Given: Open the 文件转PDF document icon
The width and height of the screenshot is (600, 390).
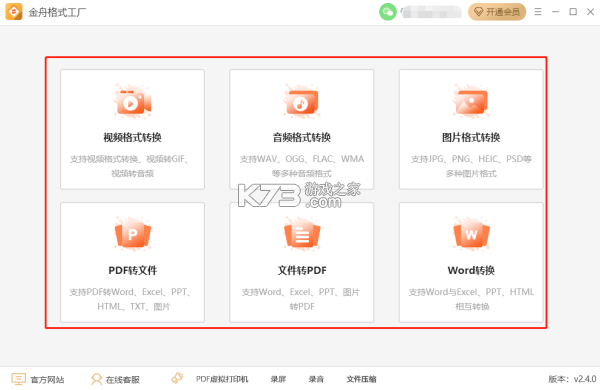Looking at the screenshot, I should pyautogui.click(x=302, y=233).
